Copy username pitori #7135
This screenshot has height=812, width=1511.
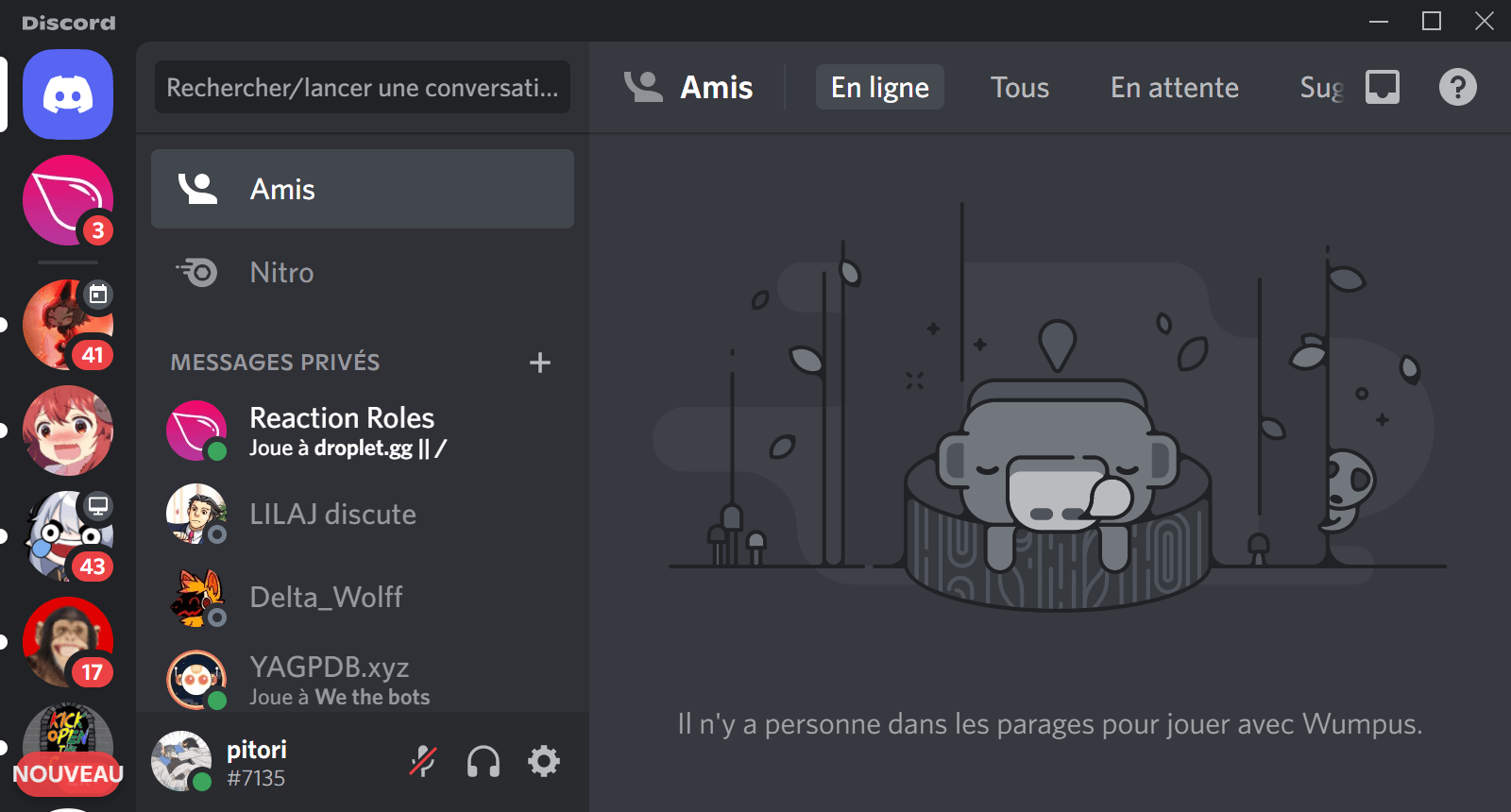click(257, 763)
